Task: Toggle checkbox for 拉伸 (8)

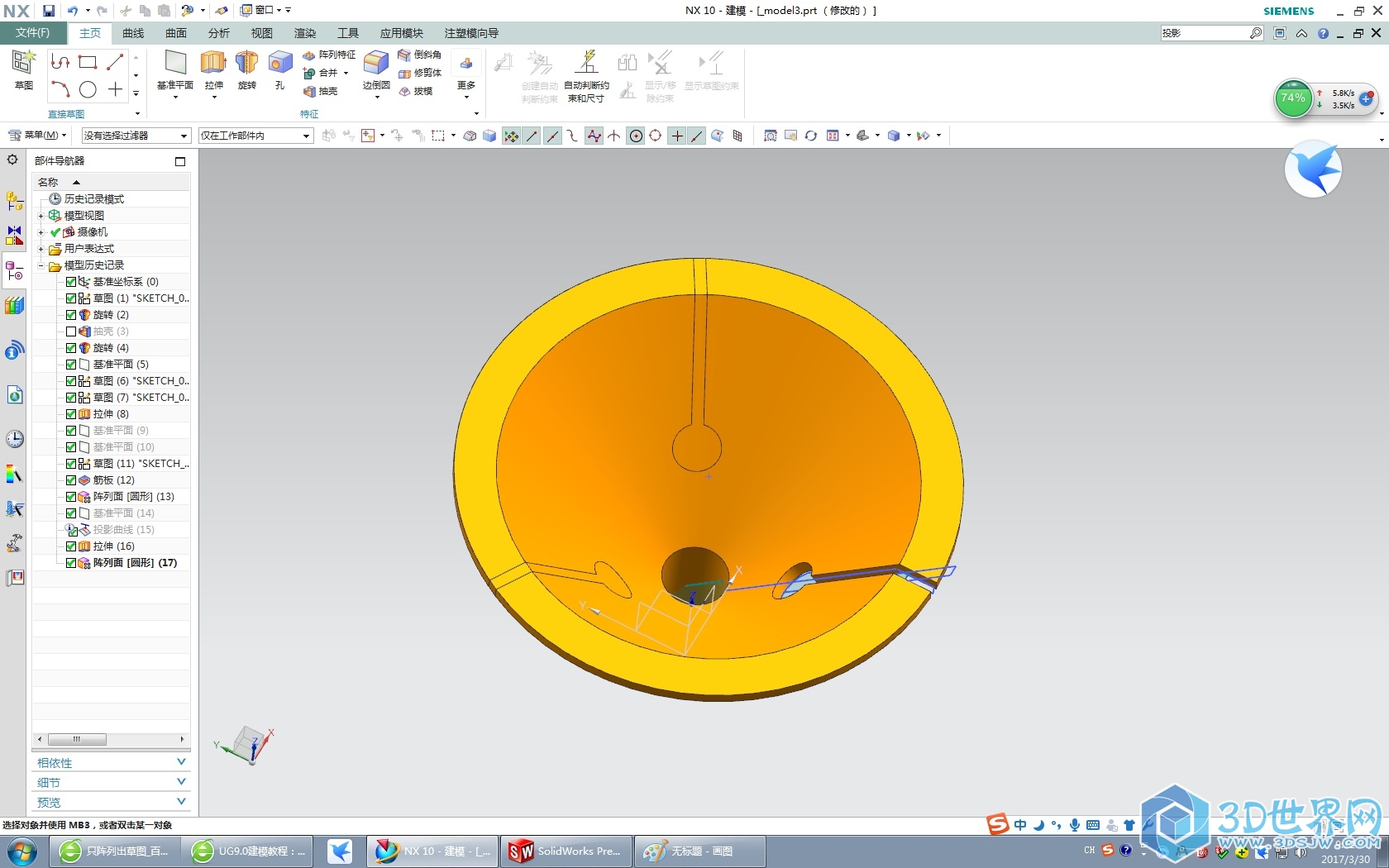Action: click(x=71, y=414)
